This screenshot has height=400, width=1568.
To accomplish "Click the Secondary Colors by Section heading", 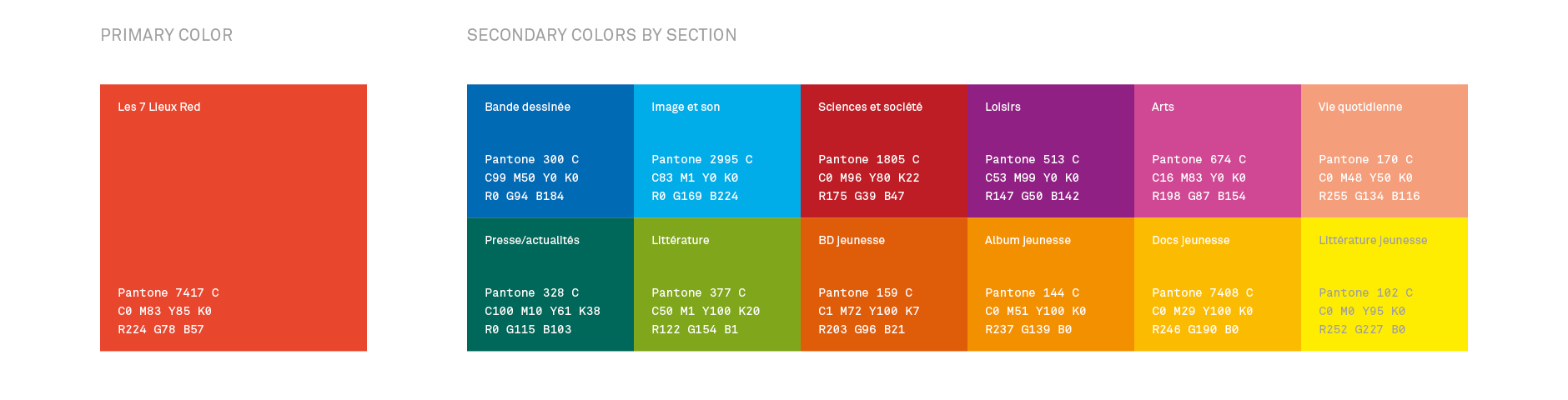I will click(x=601, y=35).
